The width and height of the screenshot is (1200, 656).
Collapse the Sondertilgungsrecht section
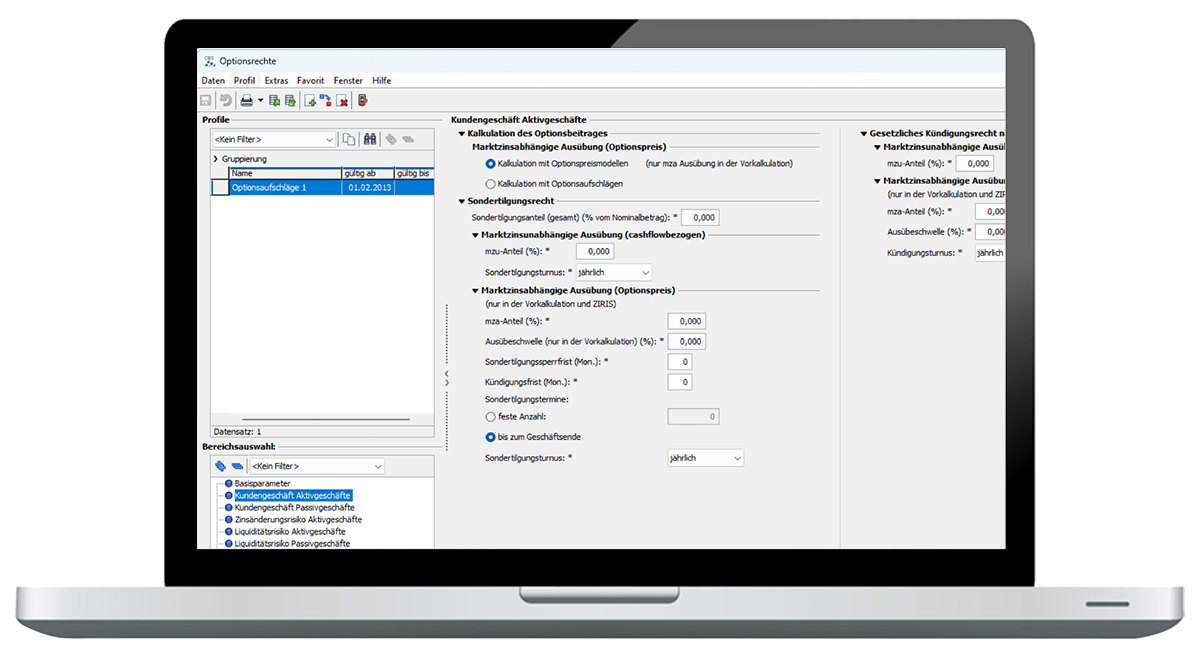[461, 201]
